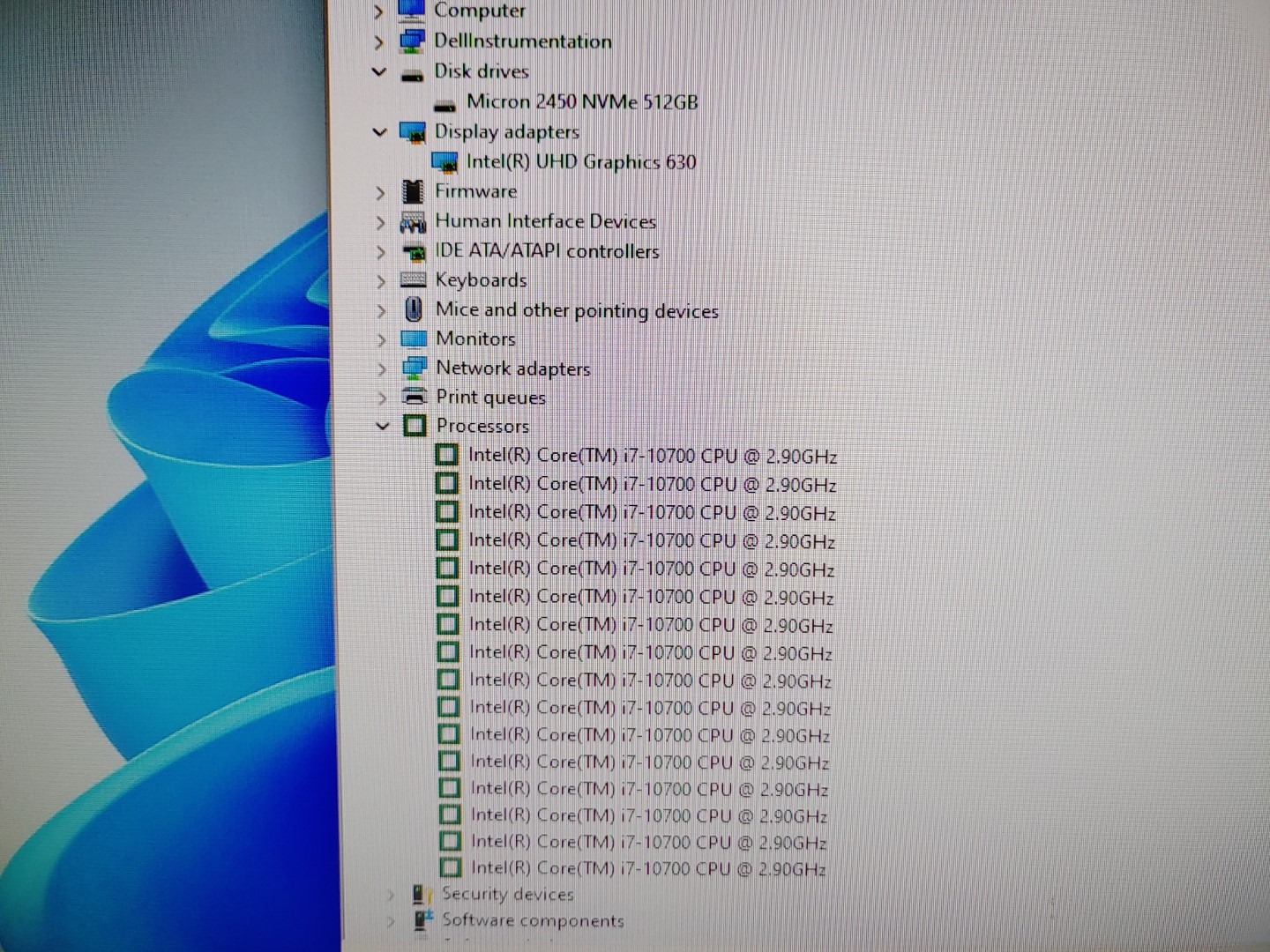The height and width of the screenshot is (952, 1270).
Task: Expand the Software components node
Action: pos(391,922)
